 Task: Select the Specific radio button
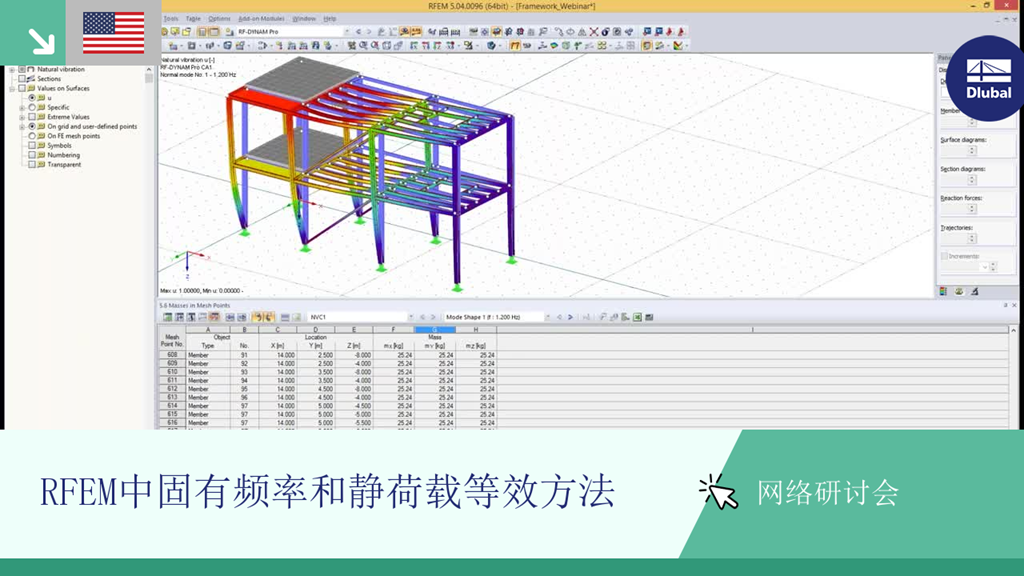point(31,107)
